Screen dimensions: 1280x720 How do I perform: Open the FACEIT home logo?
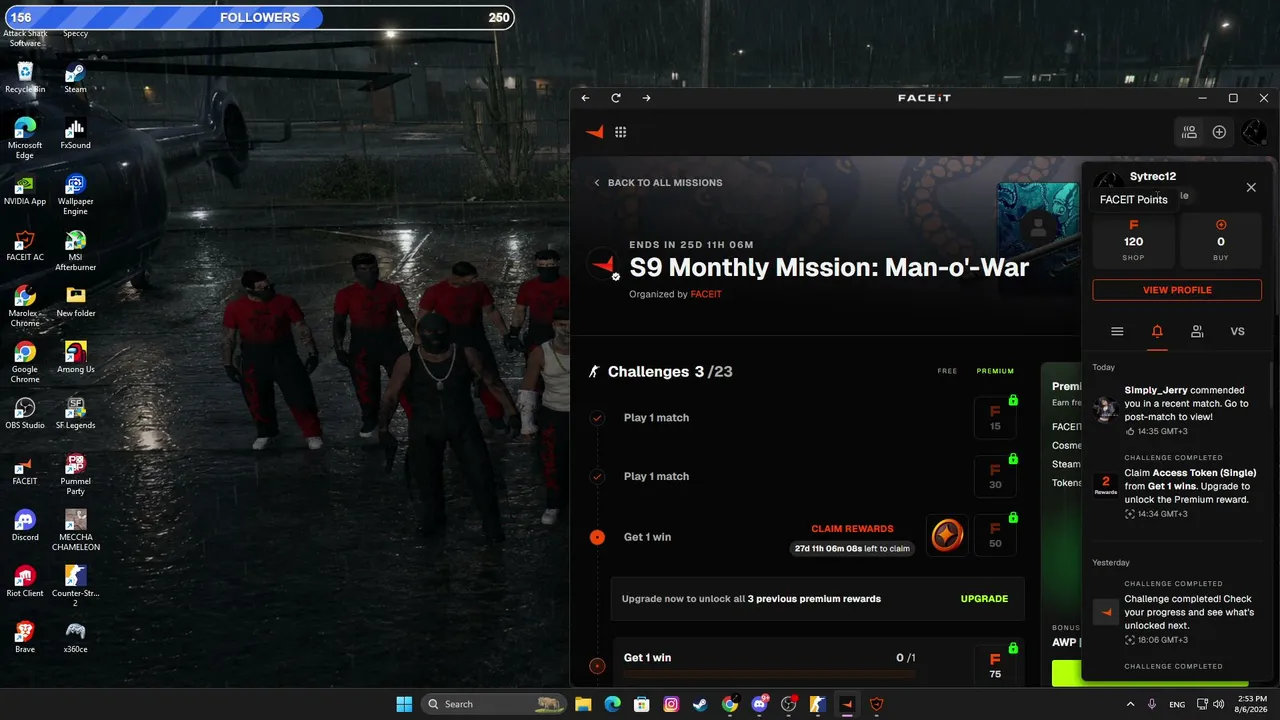tap(595, 132)
